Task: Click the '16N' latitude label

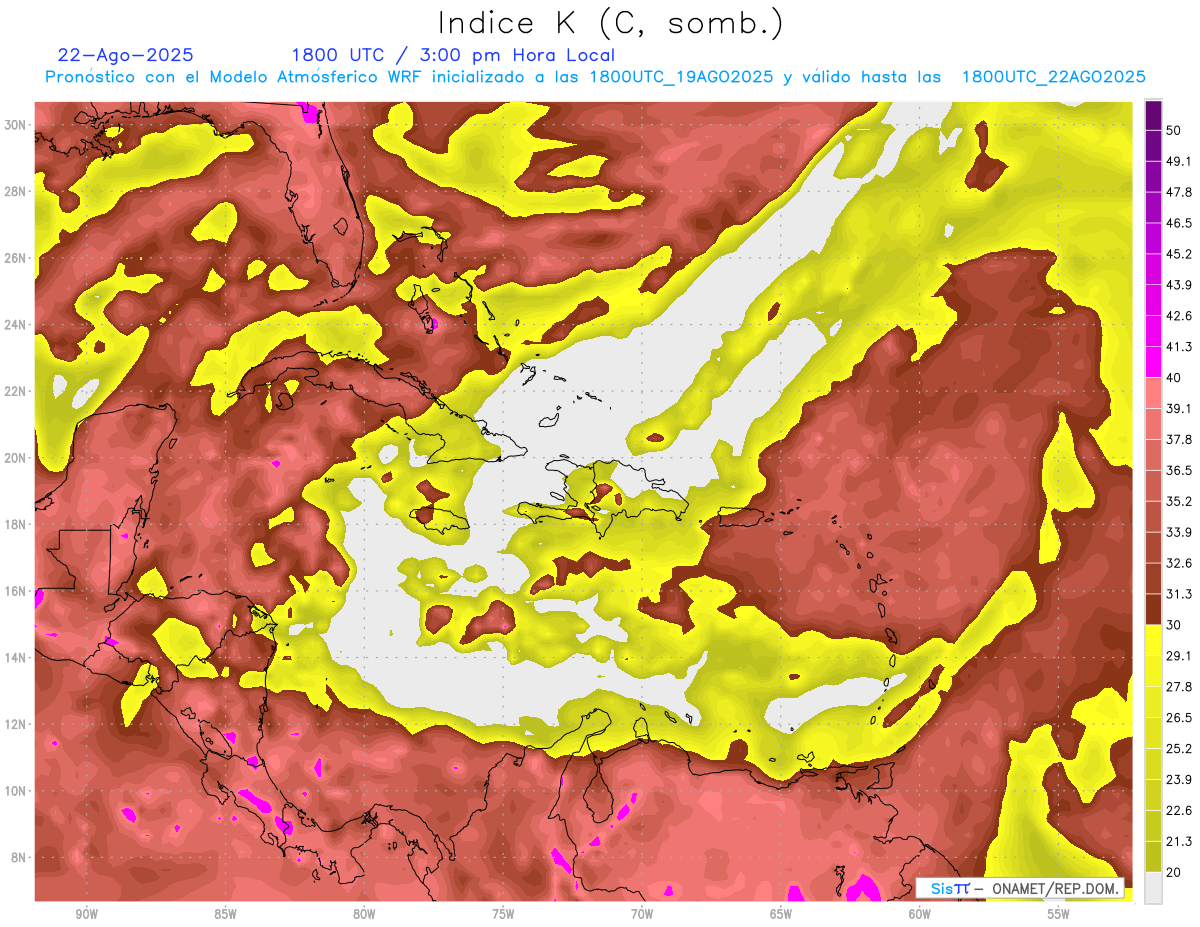Action: pyautogui.click(x=15, y=591)
